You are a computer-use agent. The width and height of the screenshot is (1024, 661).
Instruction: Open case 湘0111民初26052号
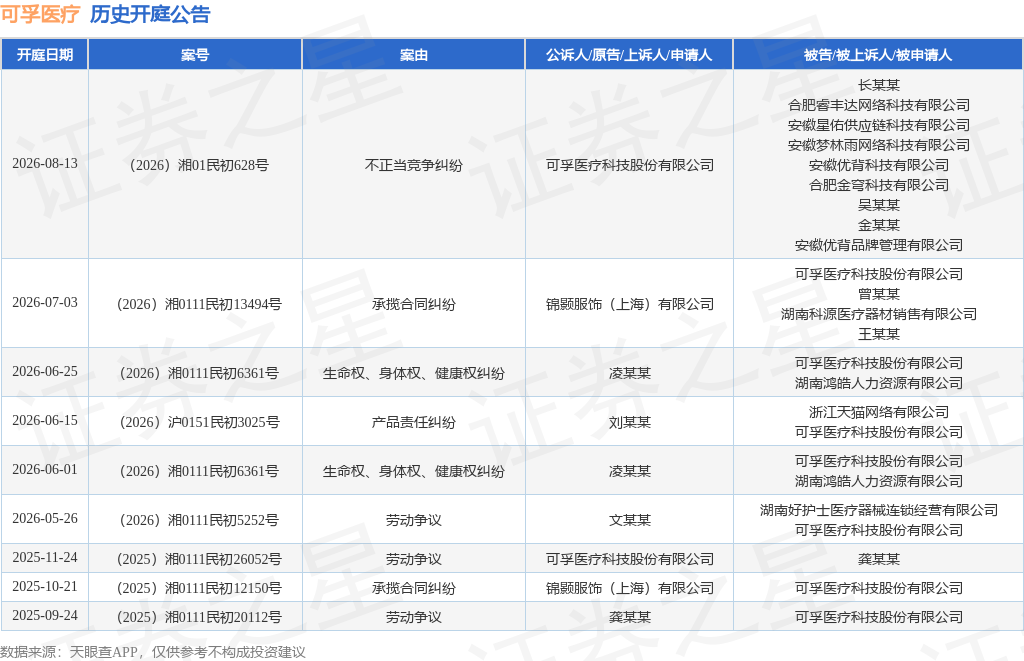coord(199,559)
